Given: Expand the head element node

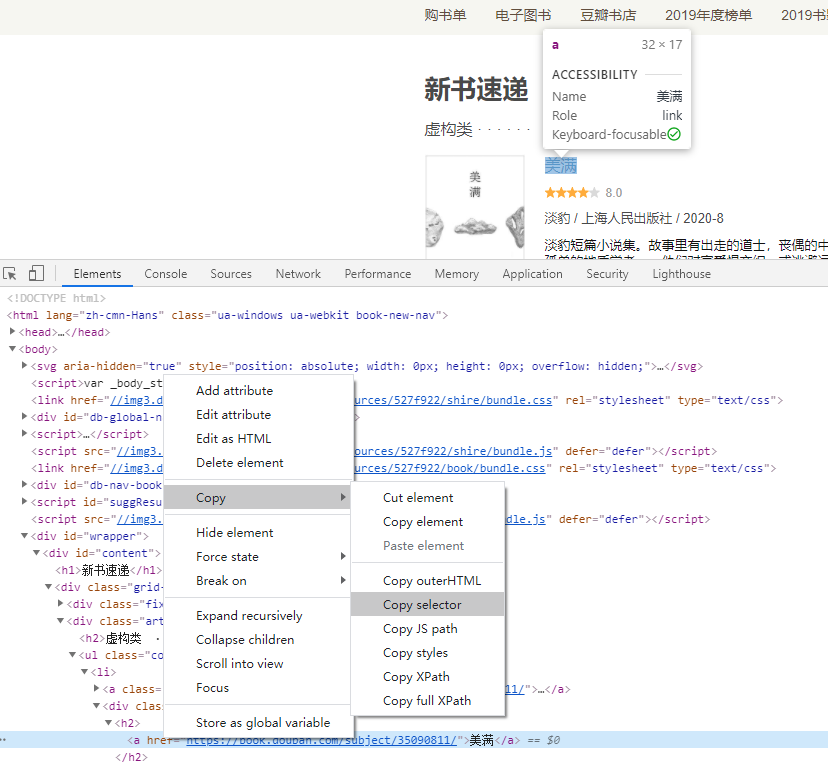Looking at the screenshot, I should [x=13, y=332].
